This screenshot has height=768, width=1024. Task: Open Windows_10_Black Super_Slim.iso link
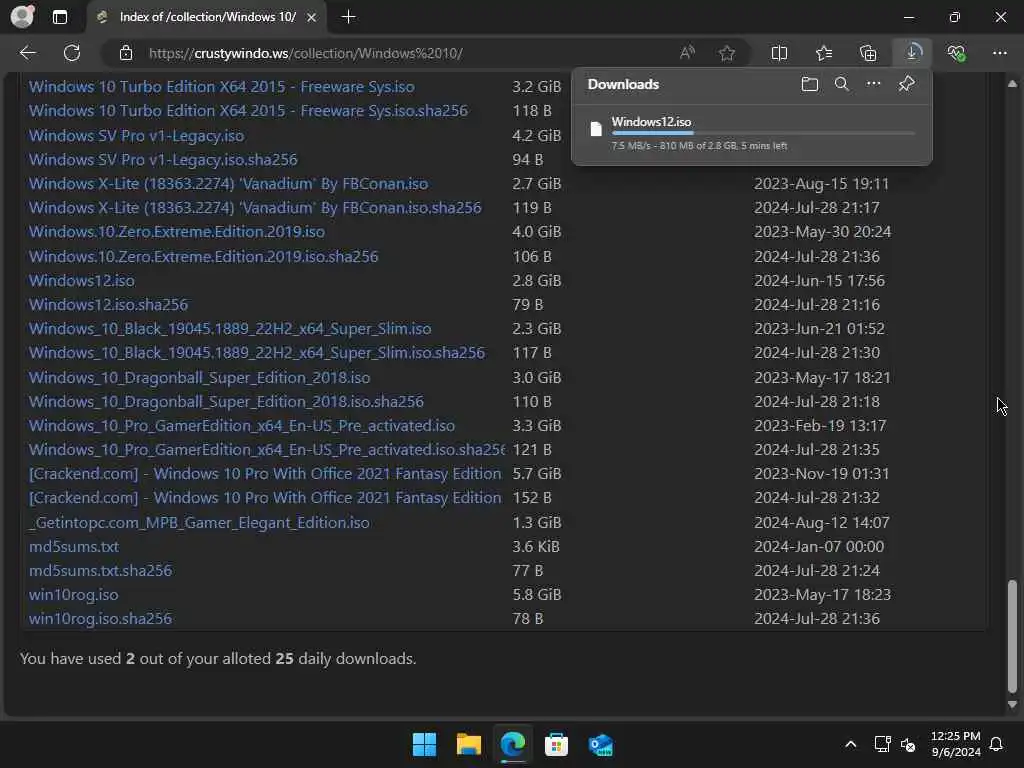click(230, 328)
